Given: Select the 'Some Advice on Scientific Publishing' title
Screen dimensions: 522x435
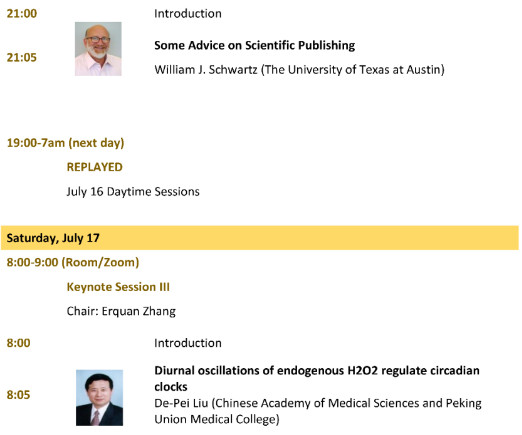Looking at the screenshot, I should [255, 45].
